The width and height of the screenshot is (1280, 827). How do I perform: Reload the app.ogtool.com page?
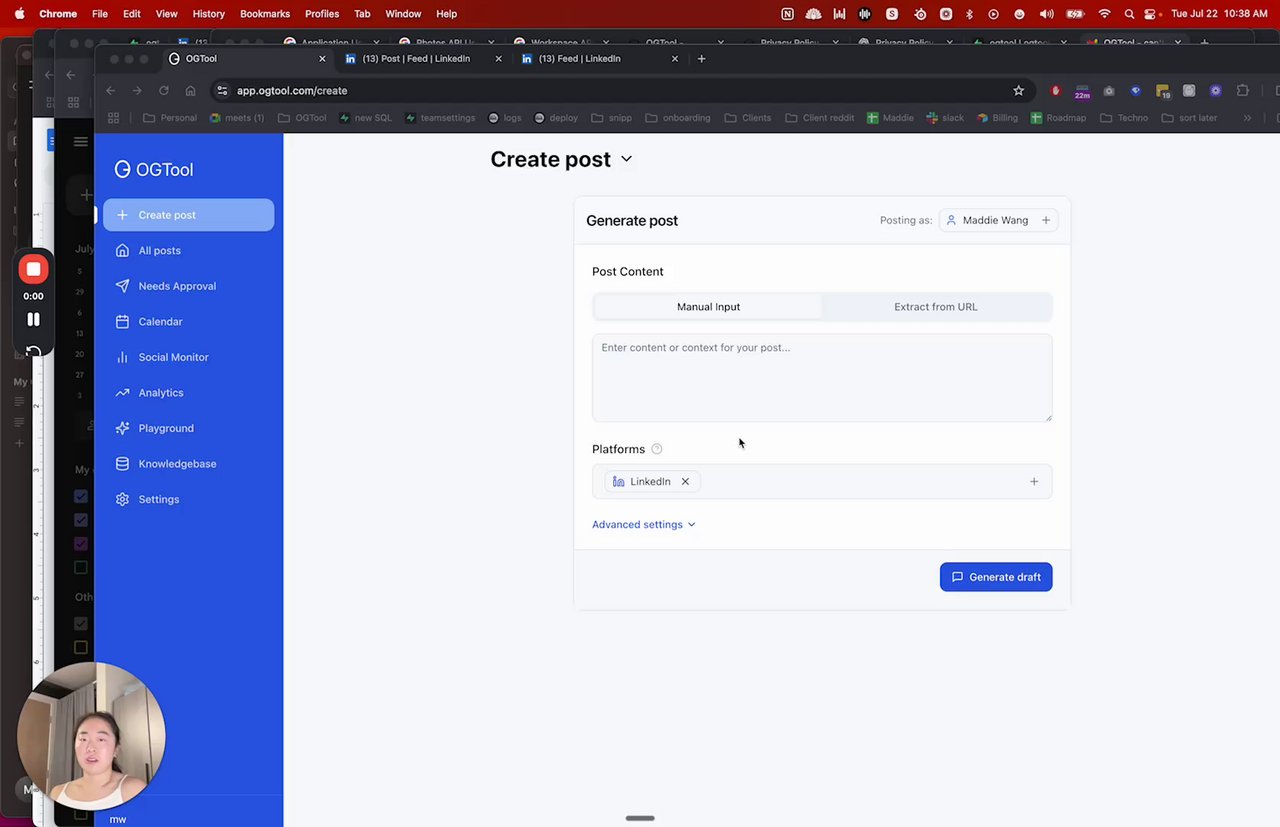[x=164, y=90]
